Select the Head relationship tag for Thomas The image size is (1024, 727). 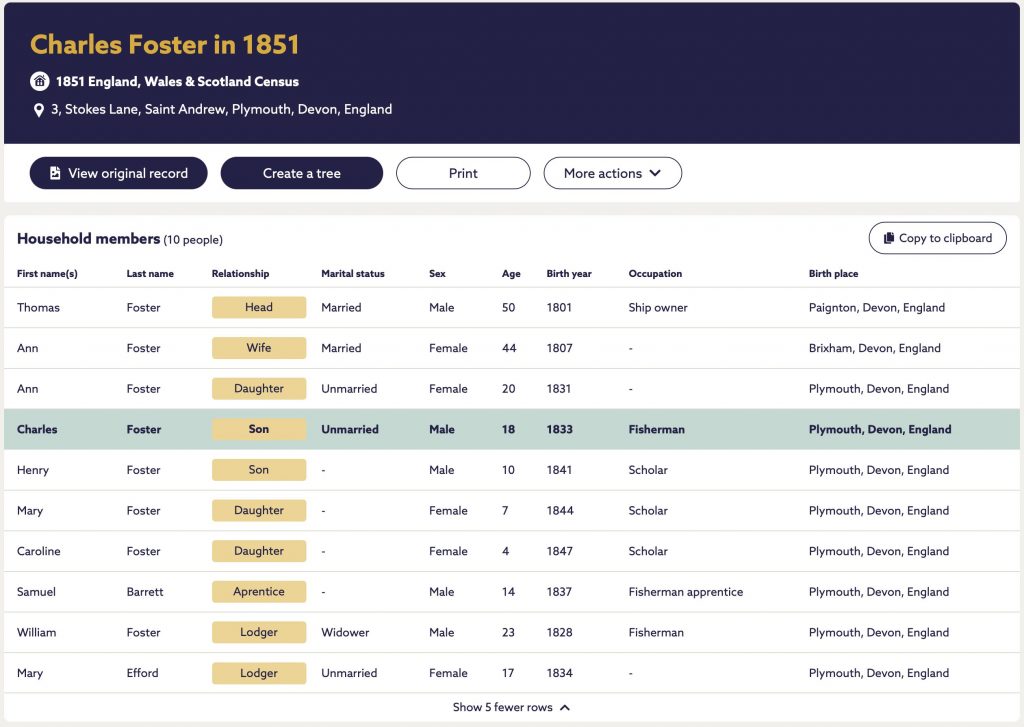pos(259,307)
